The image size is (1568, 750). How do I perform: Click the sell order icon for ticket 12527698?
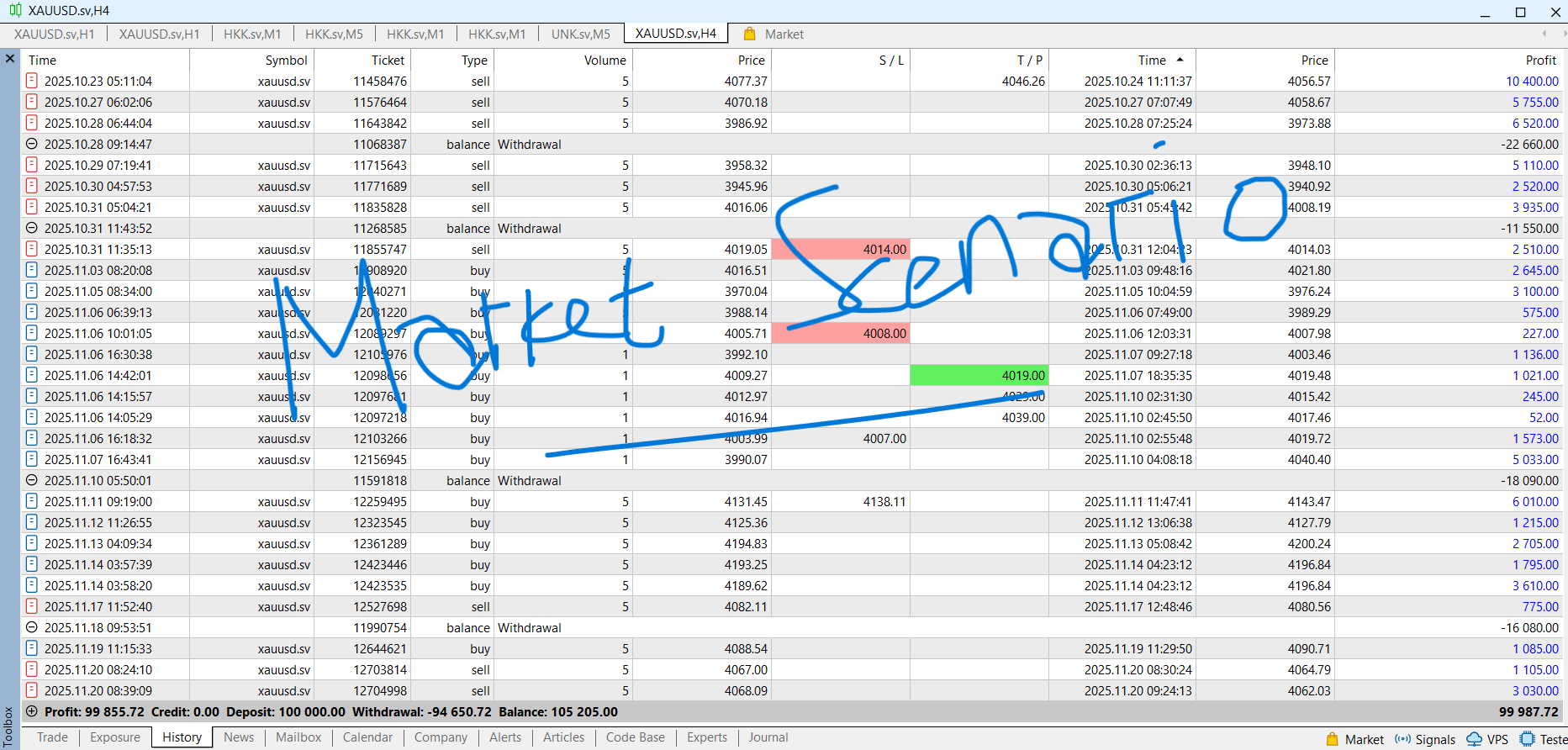click(32, 606)
